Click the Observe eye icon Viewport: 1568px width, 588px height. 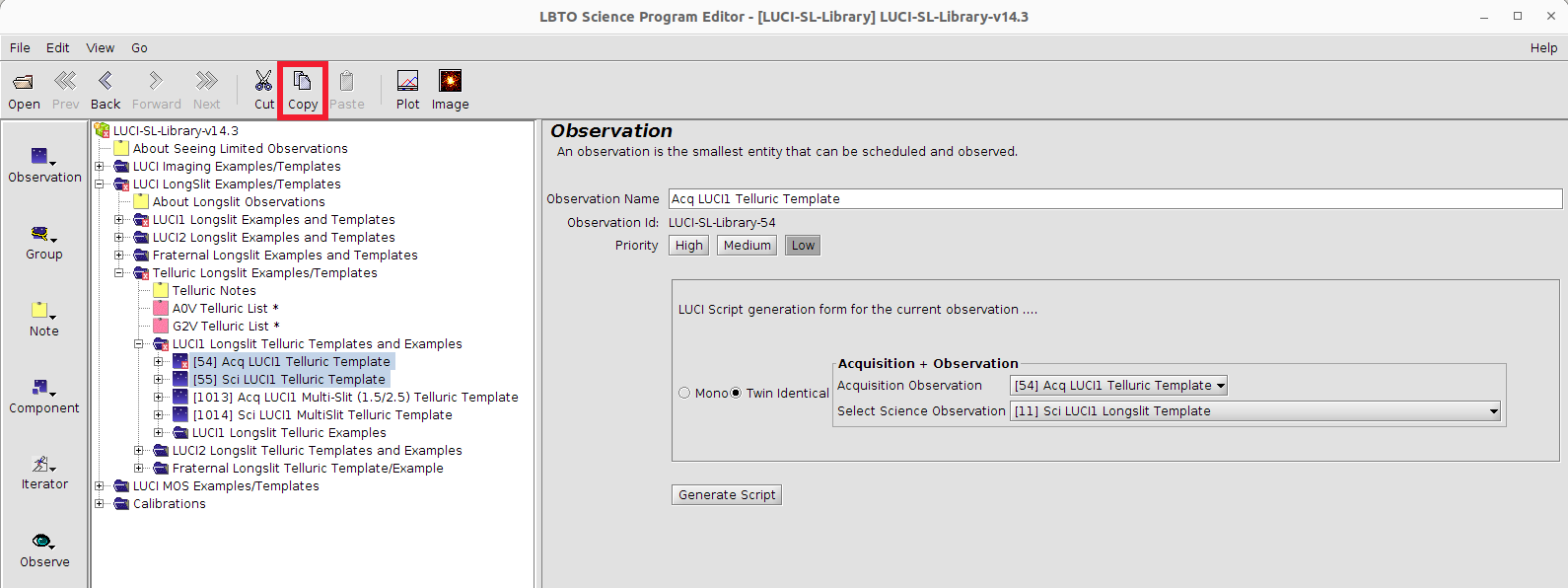click(41, 542)
